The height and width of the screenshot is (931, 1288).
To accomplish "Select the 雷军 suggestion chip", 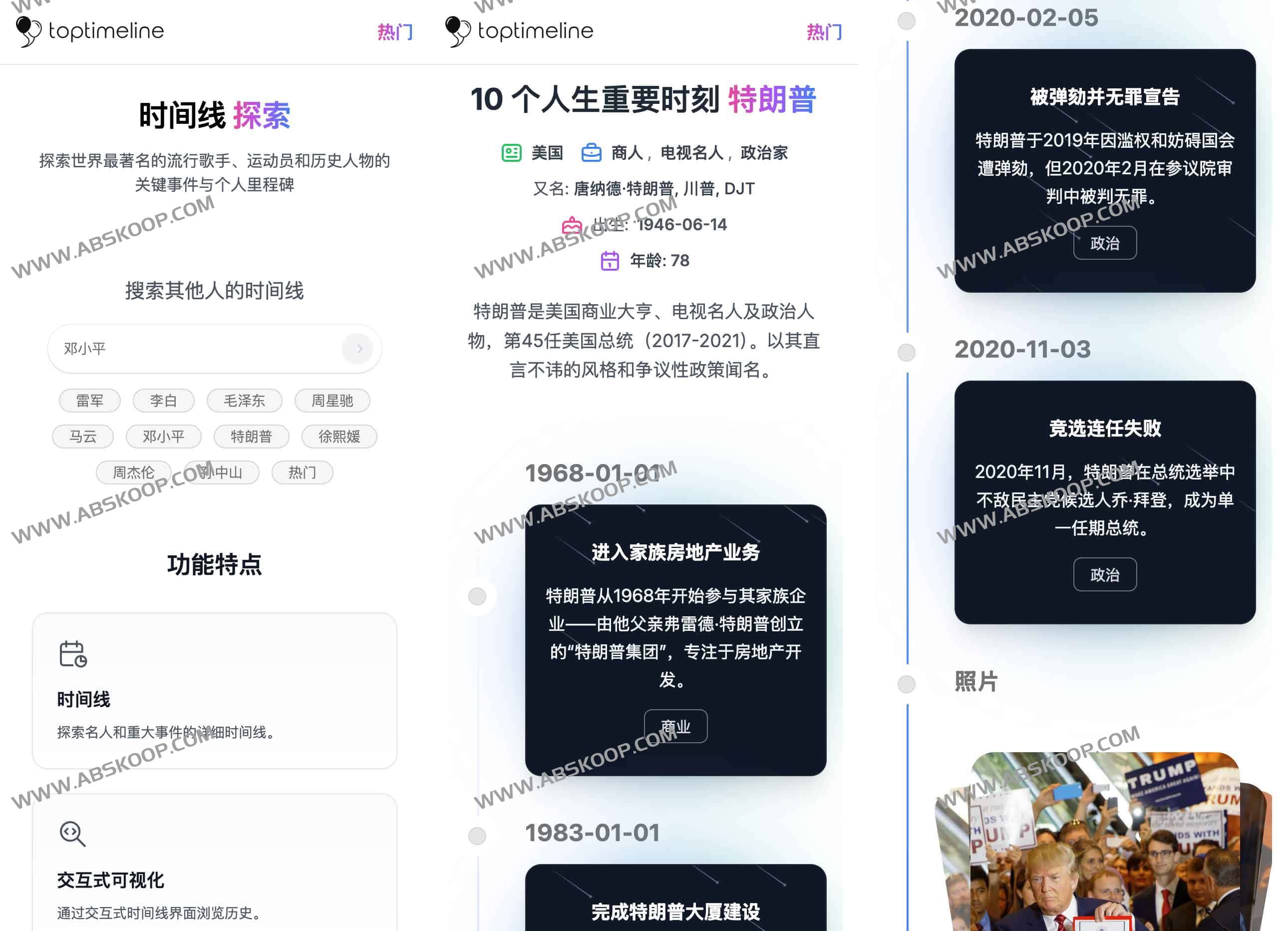I will coord(90,401).
